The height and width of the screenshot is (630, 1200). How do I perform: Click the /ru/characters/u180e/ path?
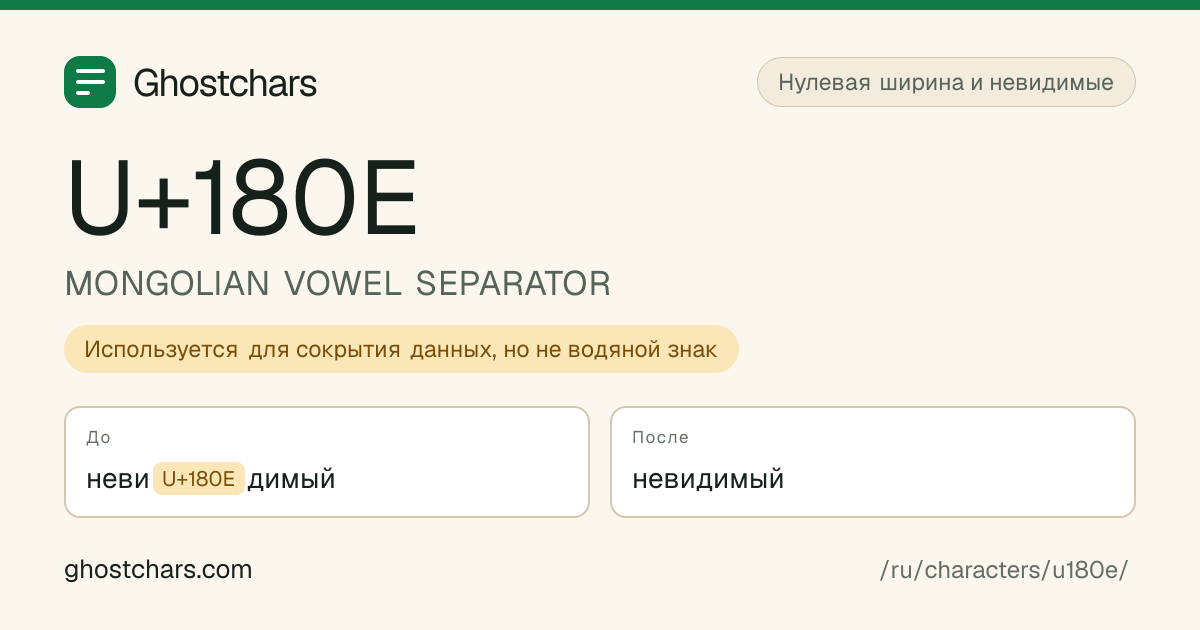[1004, 570]
